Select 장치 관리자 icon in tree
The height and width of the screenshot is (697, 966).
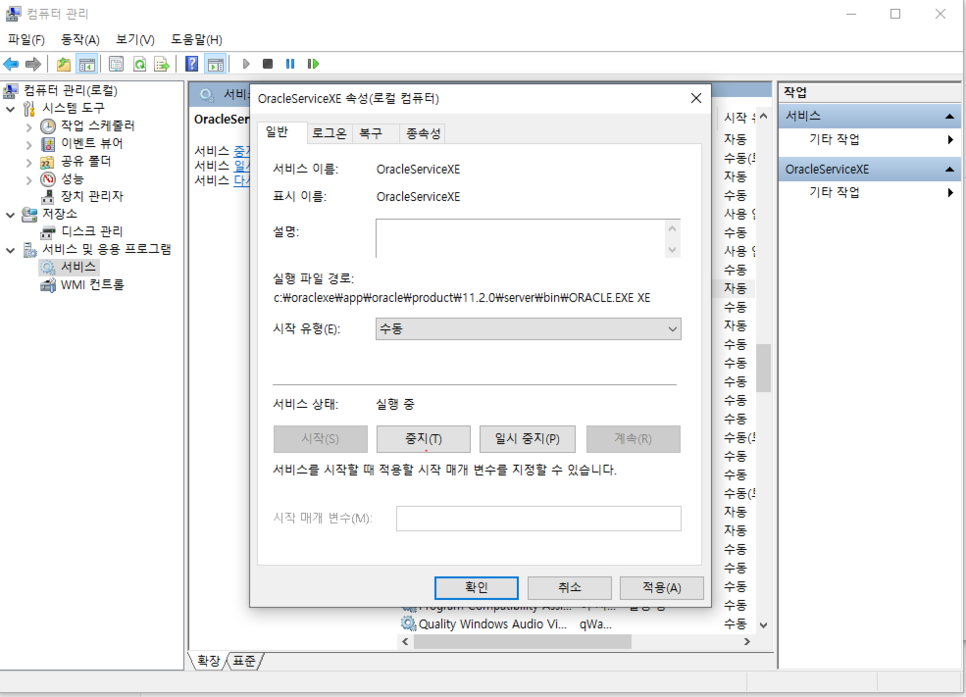[x=48, y=197]
